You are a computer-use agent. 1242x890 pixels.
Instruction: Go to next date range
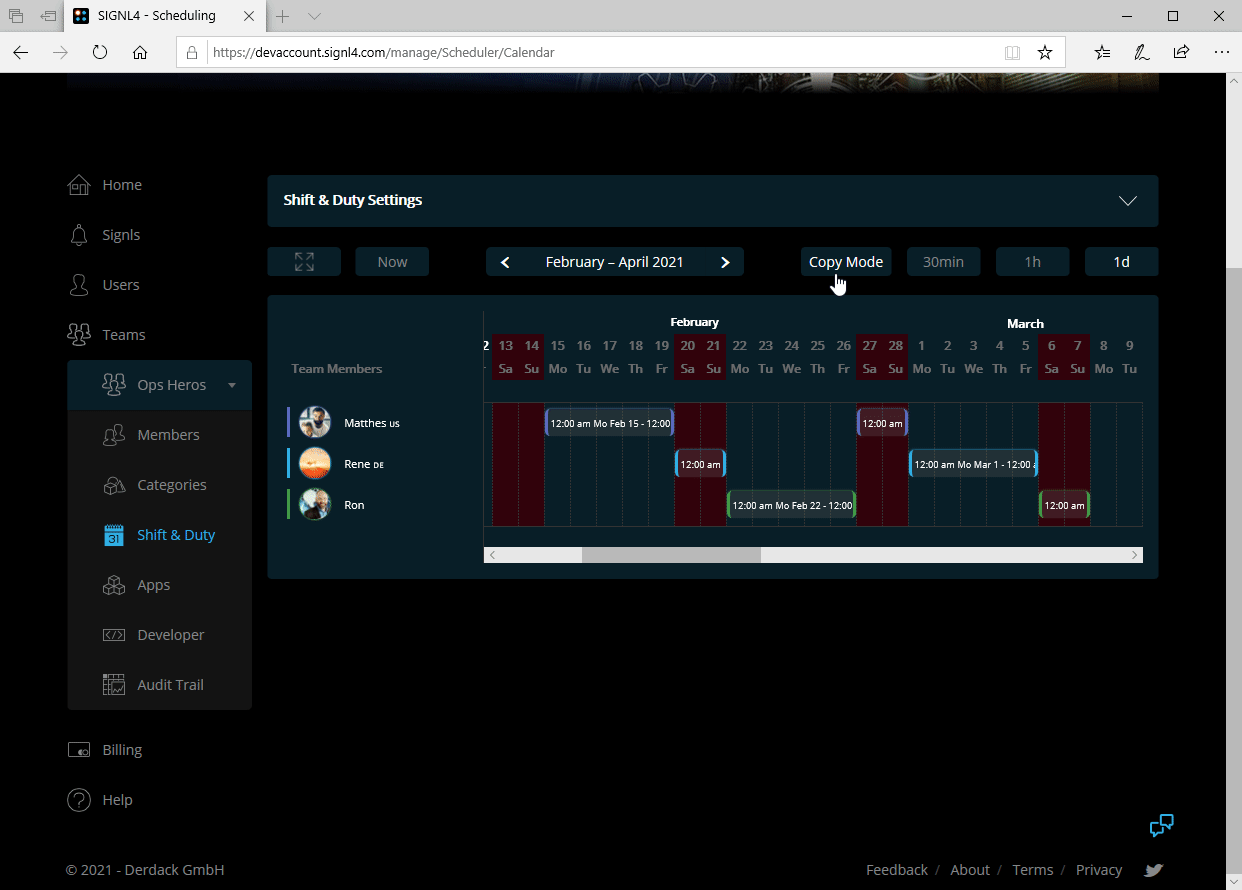(725, 262)
